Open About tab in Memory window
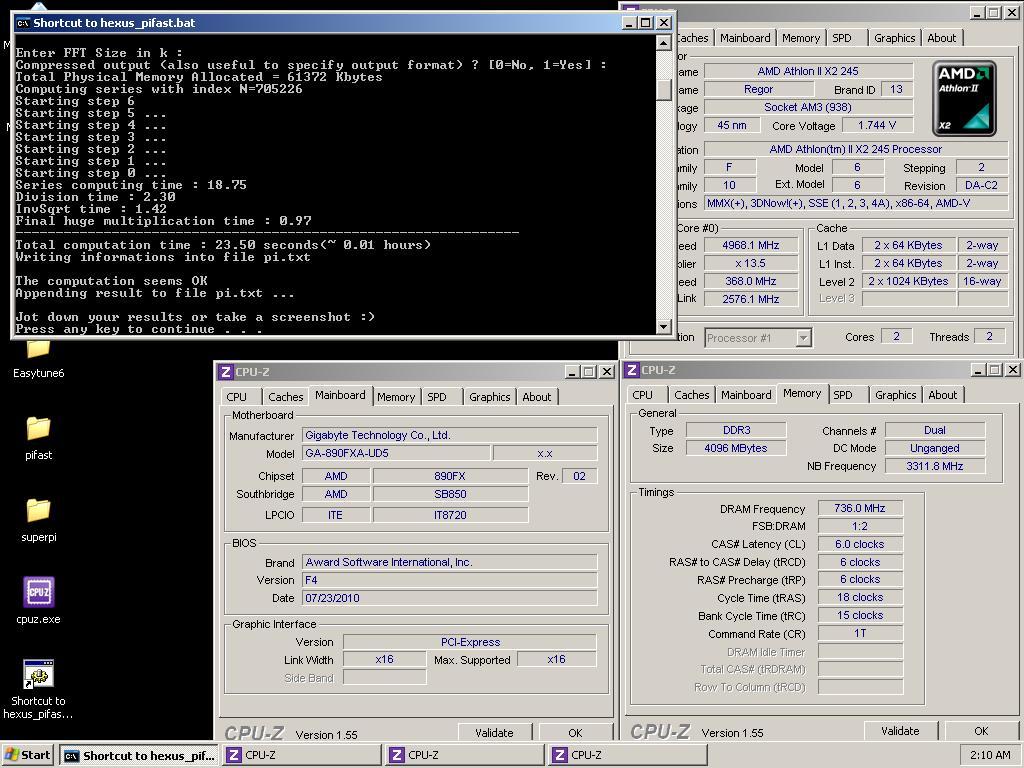Viewport: 1024px width, 768px height. click(942, 394)
